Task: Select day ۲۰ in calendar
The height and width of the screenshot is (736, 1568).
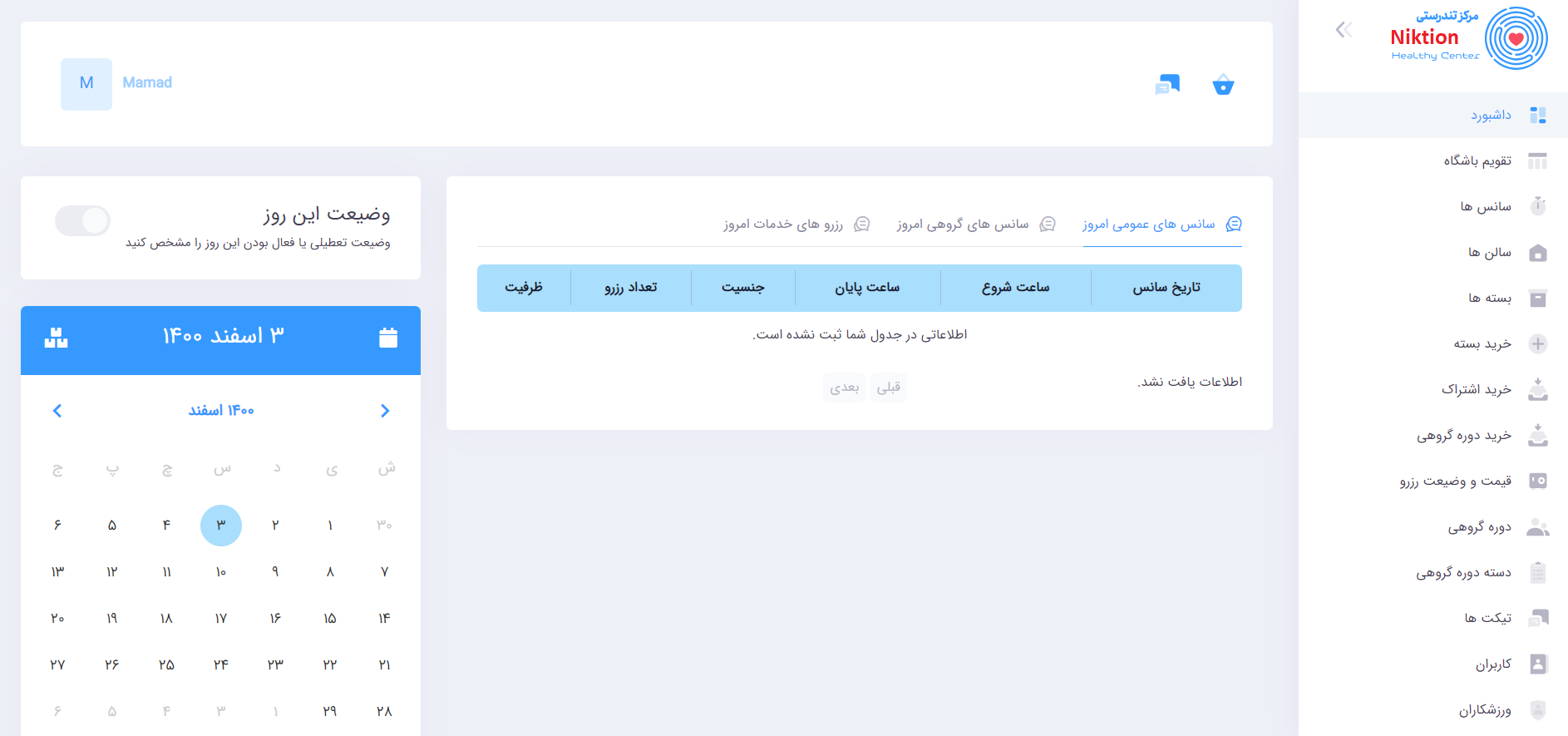Action: coord(57,619)
